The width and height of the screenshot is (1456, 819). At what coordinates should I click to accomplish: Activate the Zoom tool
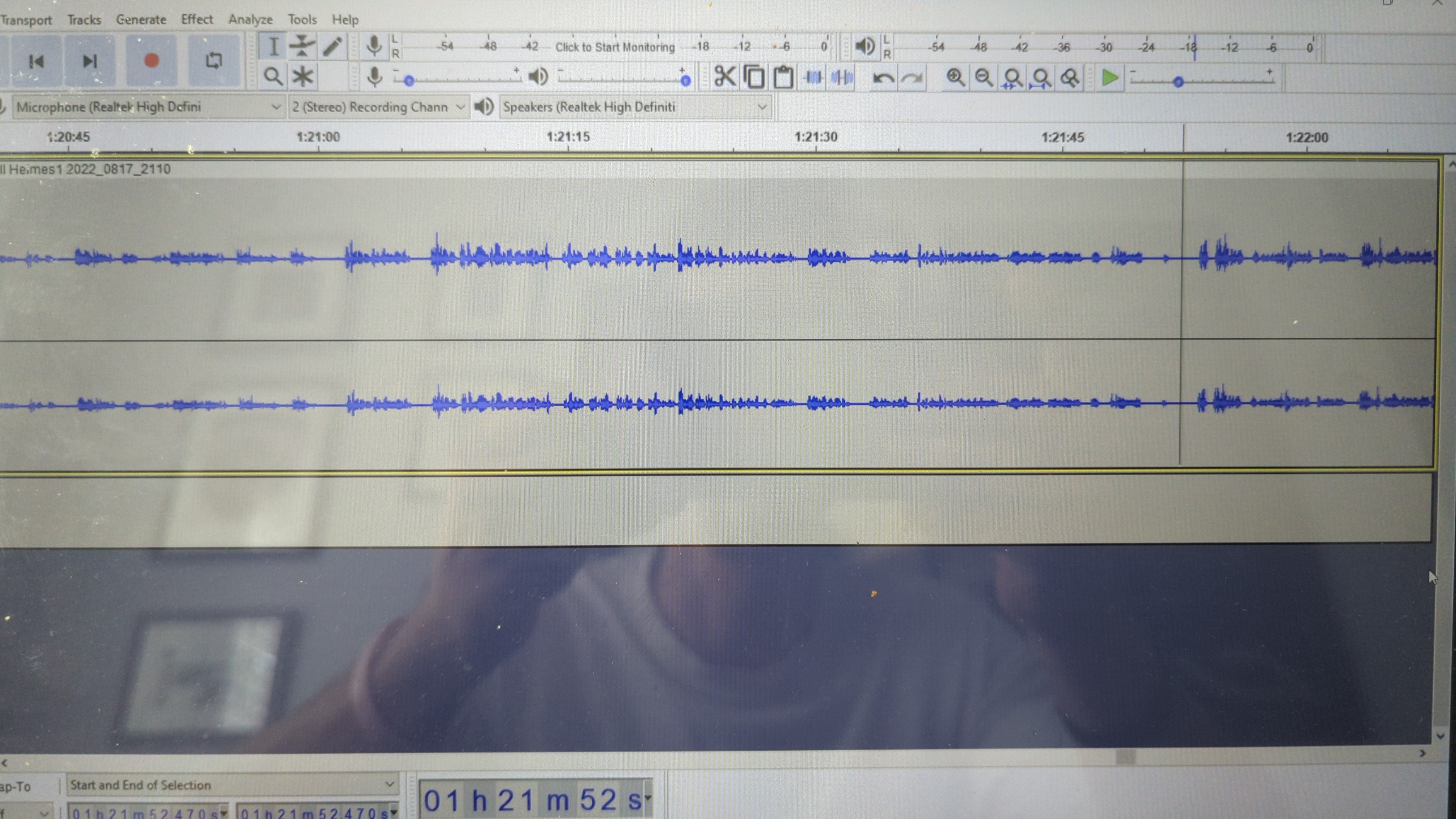[x=273, y=77]
